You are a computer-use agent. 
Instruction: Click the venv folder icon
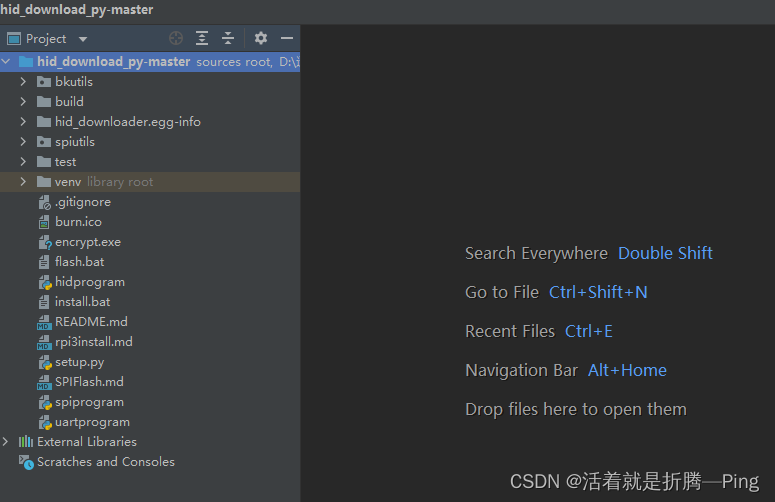pos(44,182)
